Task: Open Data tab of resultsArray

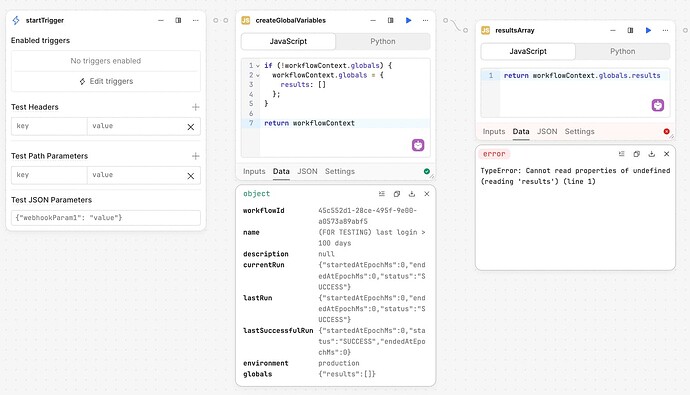Action: click(521, 132)
